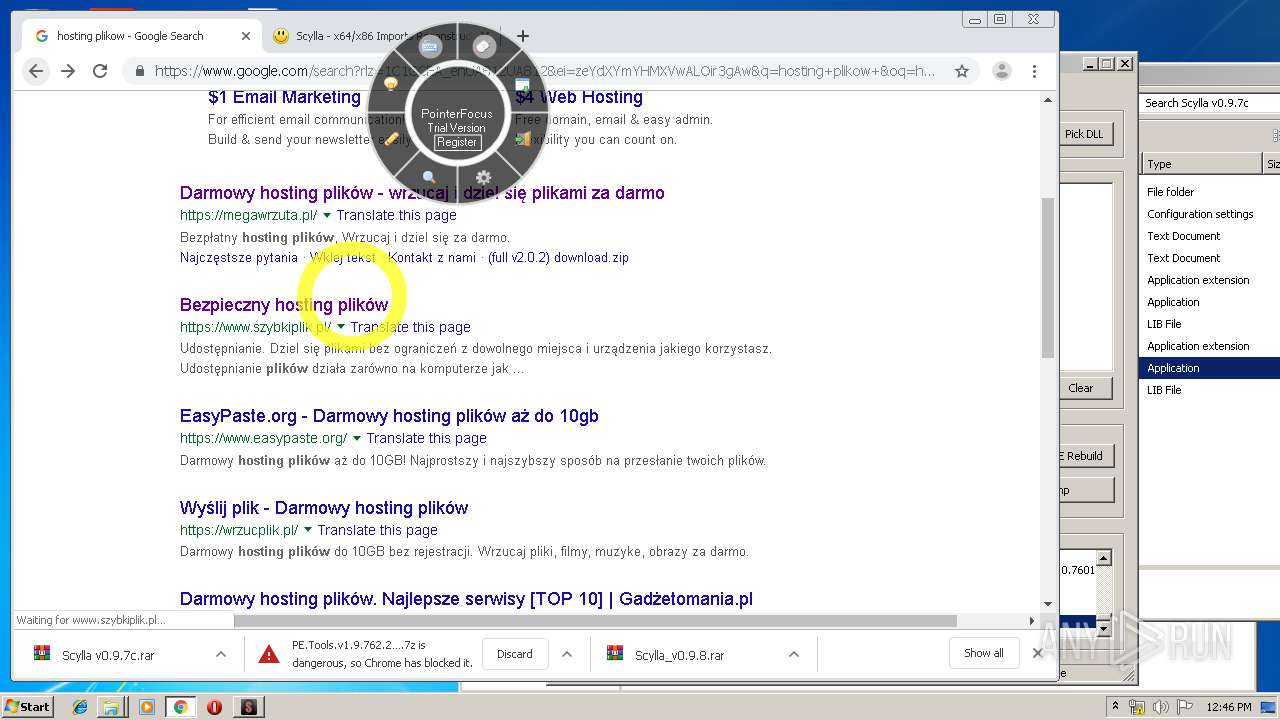Open the volume control in system tray
Image resolution: width=1280 pixels, height=720 pixels.
coord(1162,707)
